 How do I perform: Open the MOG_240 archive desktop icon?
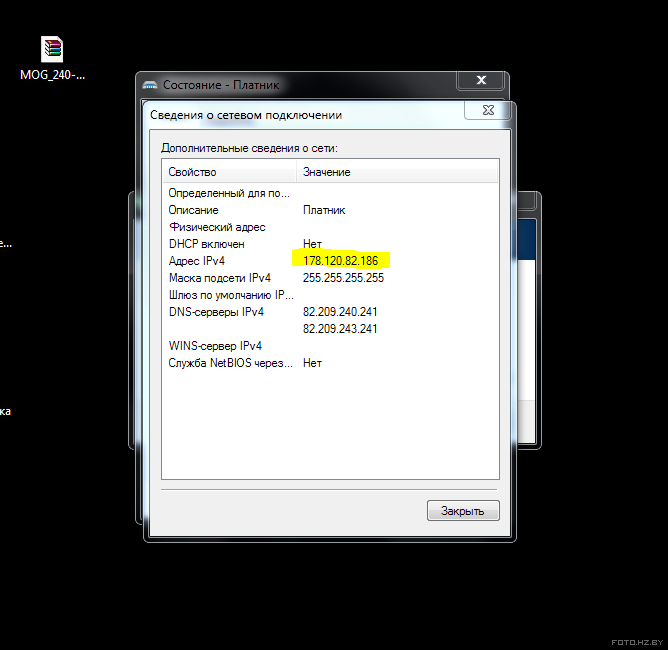click(x=52, y=49)
